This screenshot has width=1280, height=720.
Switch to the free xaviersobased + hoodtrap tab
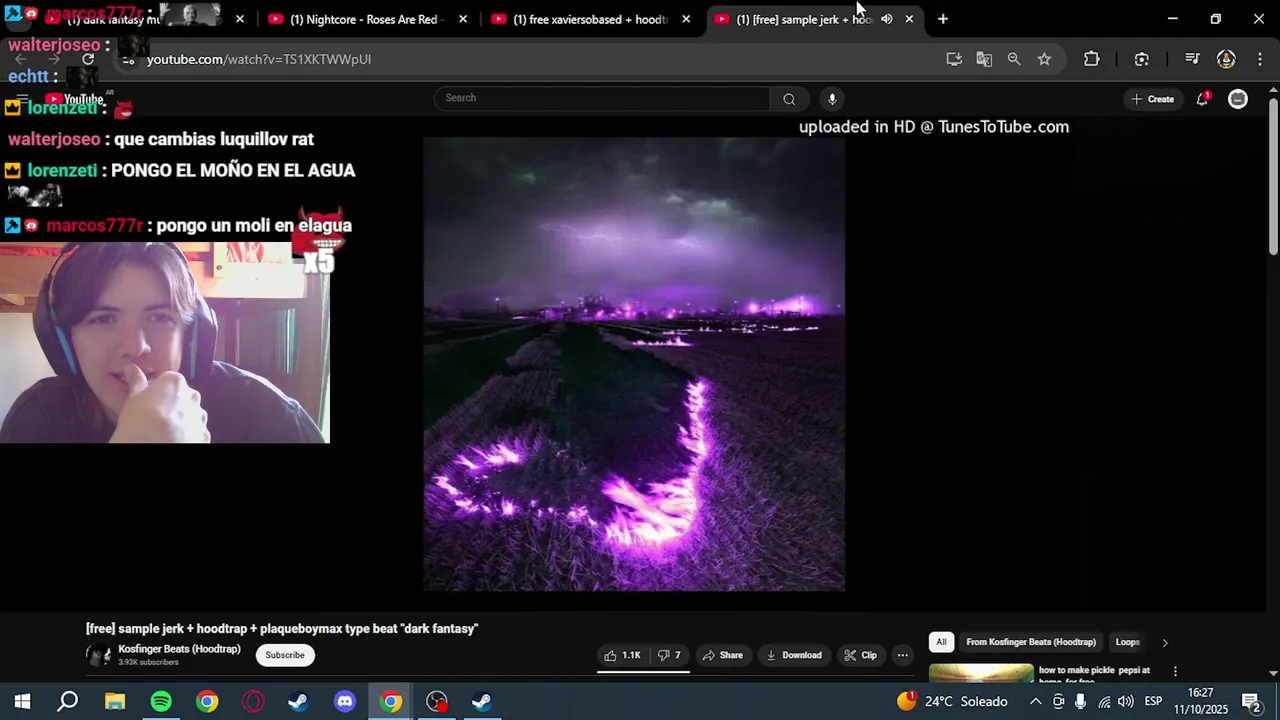click(x=590, y=19)
